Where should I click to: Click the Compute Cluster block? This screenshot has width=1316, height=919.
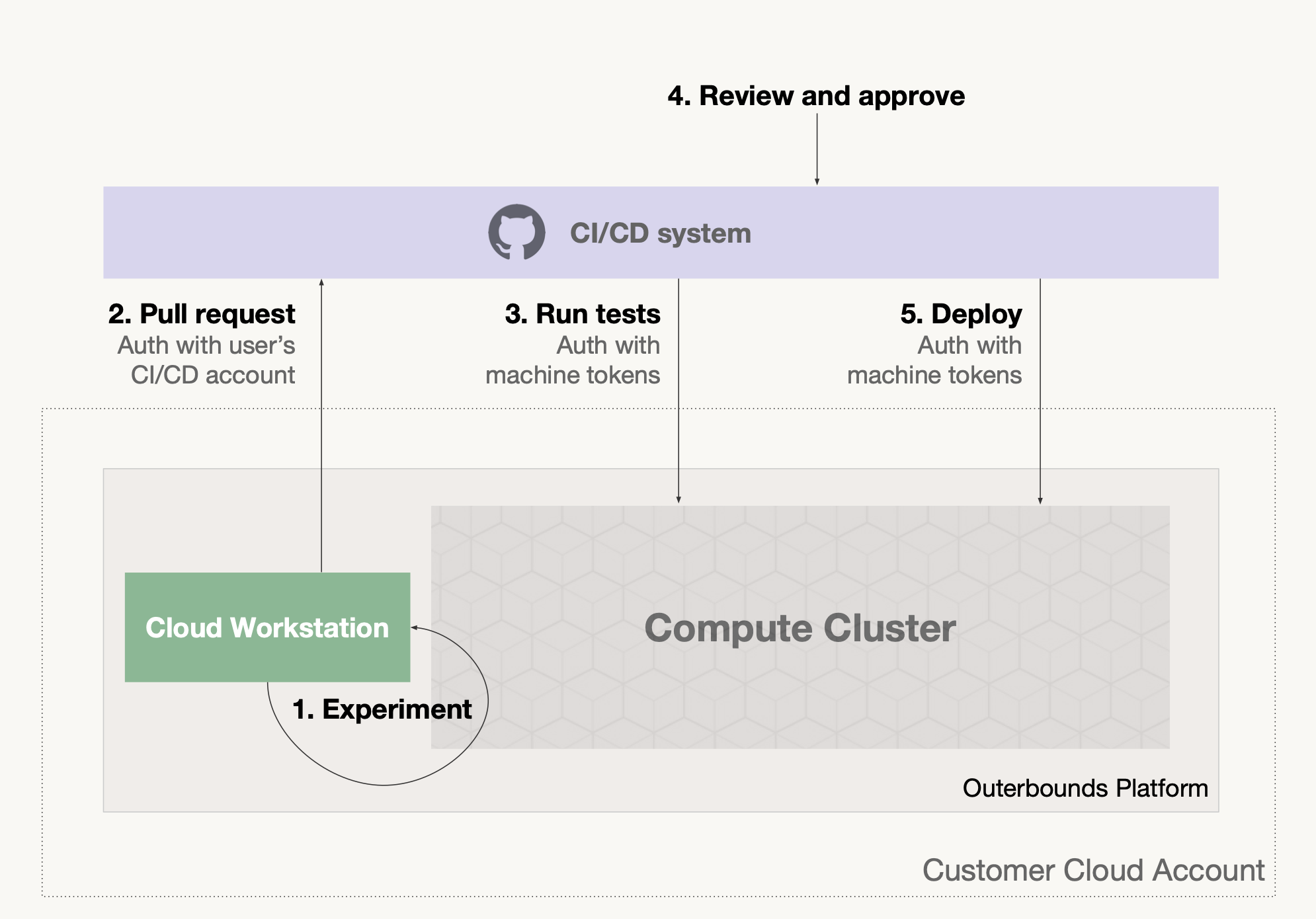(800, 627)
